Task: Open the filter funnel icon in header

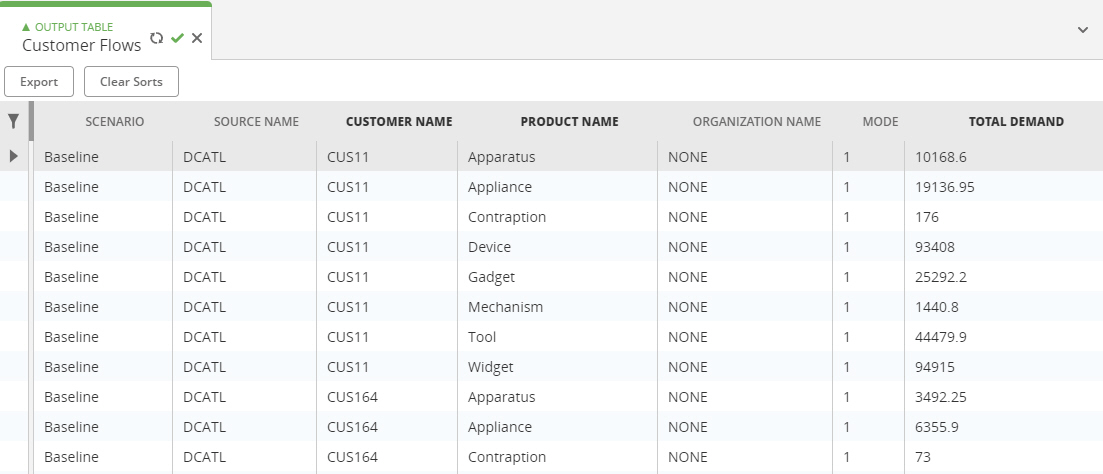Action: pyautogui.click(x=13, y=121)
